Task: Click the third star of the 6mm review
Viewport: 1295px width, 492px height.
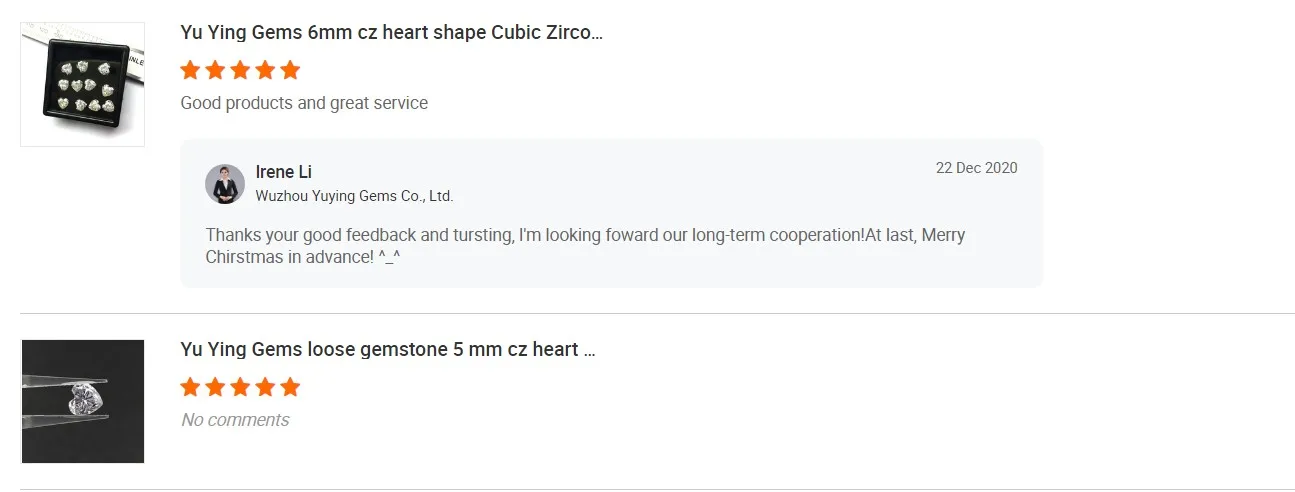Action: (x=240, y=70)
